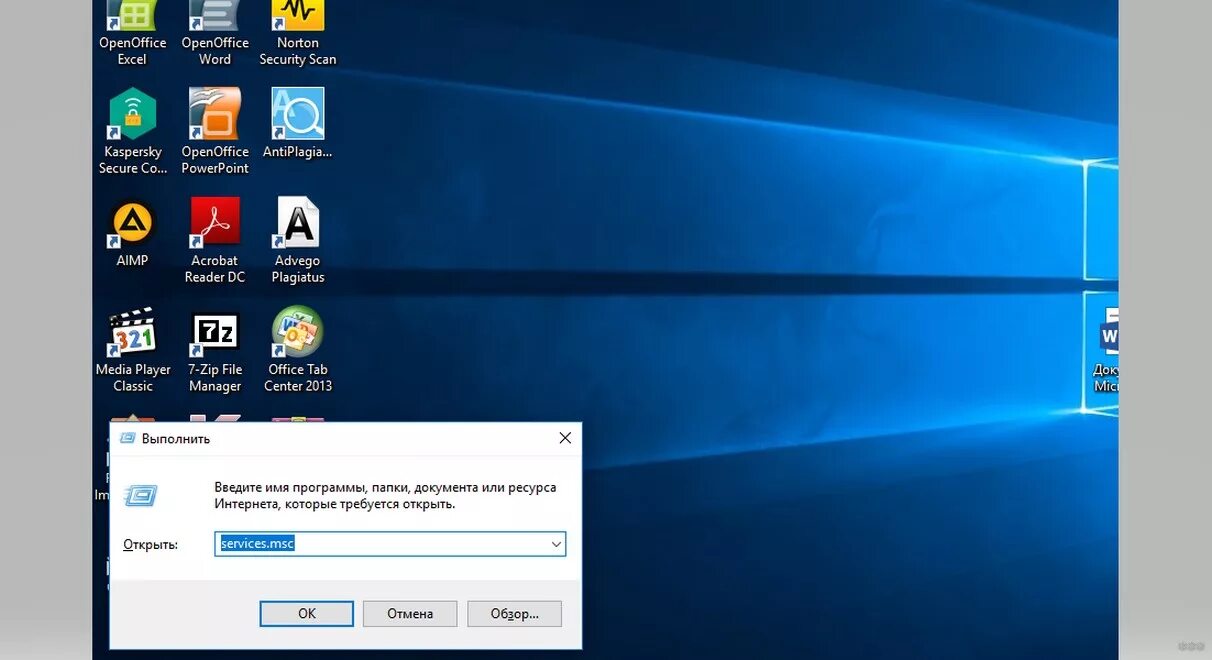Open the OpenOffice Word desktop shortcut
Viewport: 1212px width, 660px height.
pos(215,30)
